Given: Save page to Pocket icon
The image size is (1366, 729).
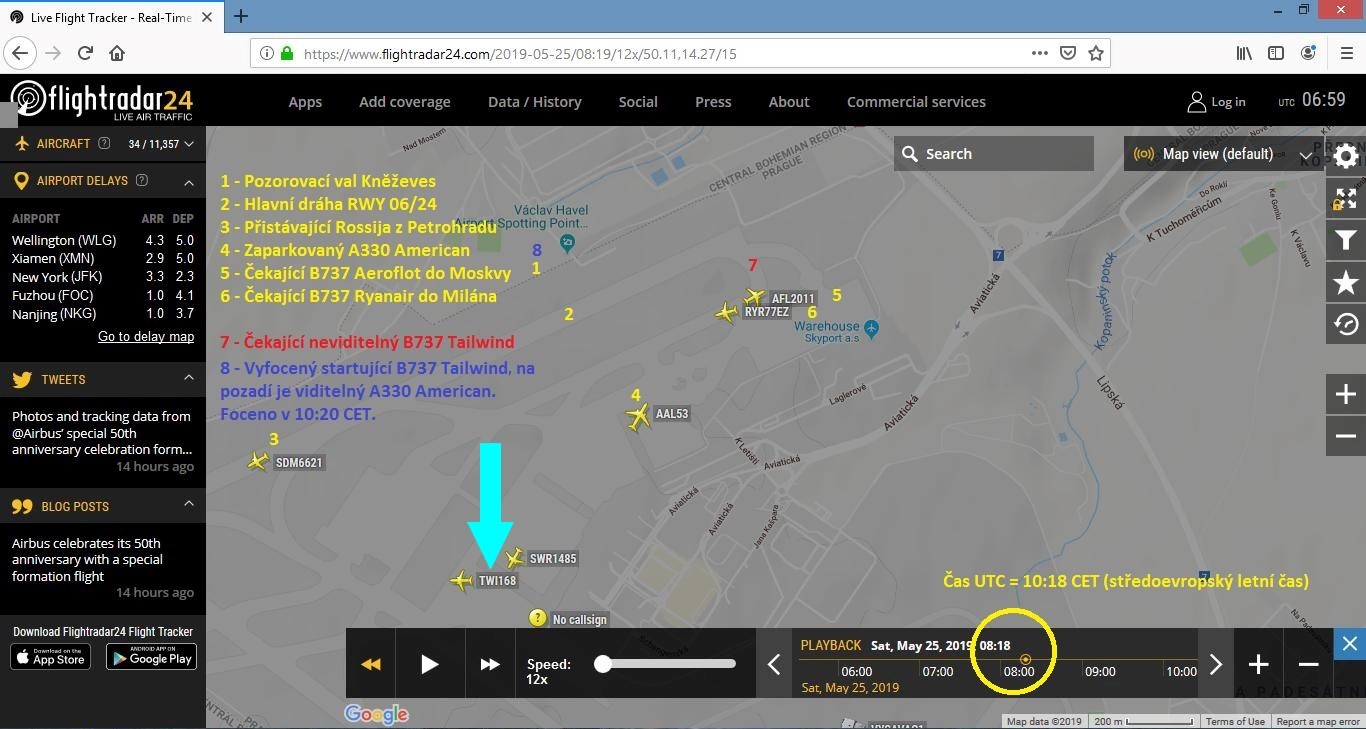Looking at the screenshot, I should point(1068,53).
